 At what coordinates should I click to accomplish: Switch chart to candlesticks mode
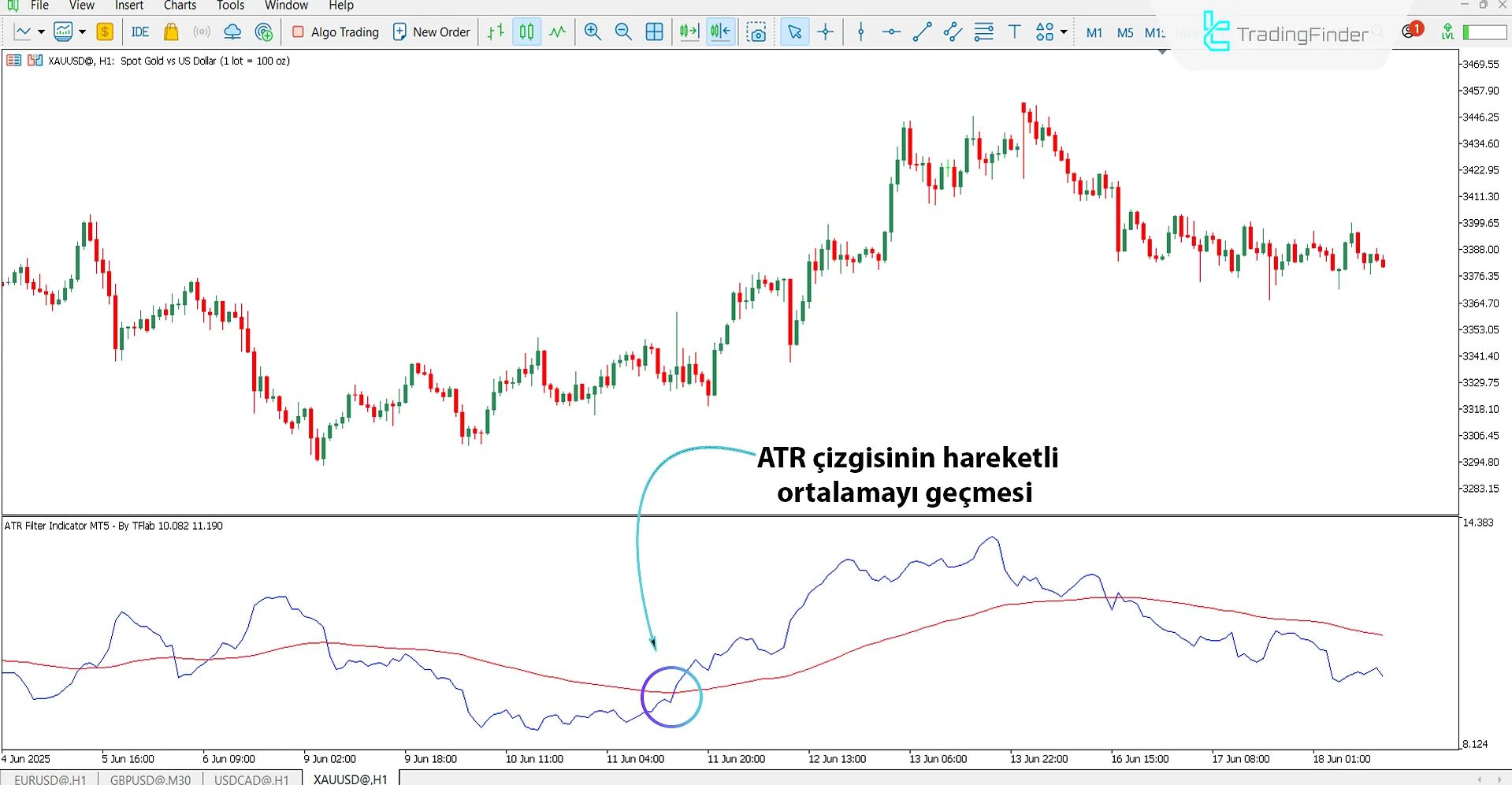pyautogui.click(x=526, y=32)
